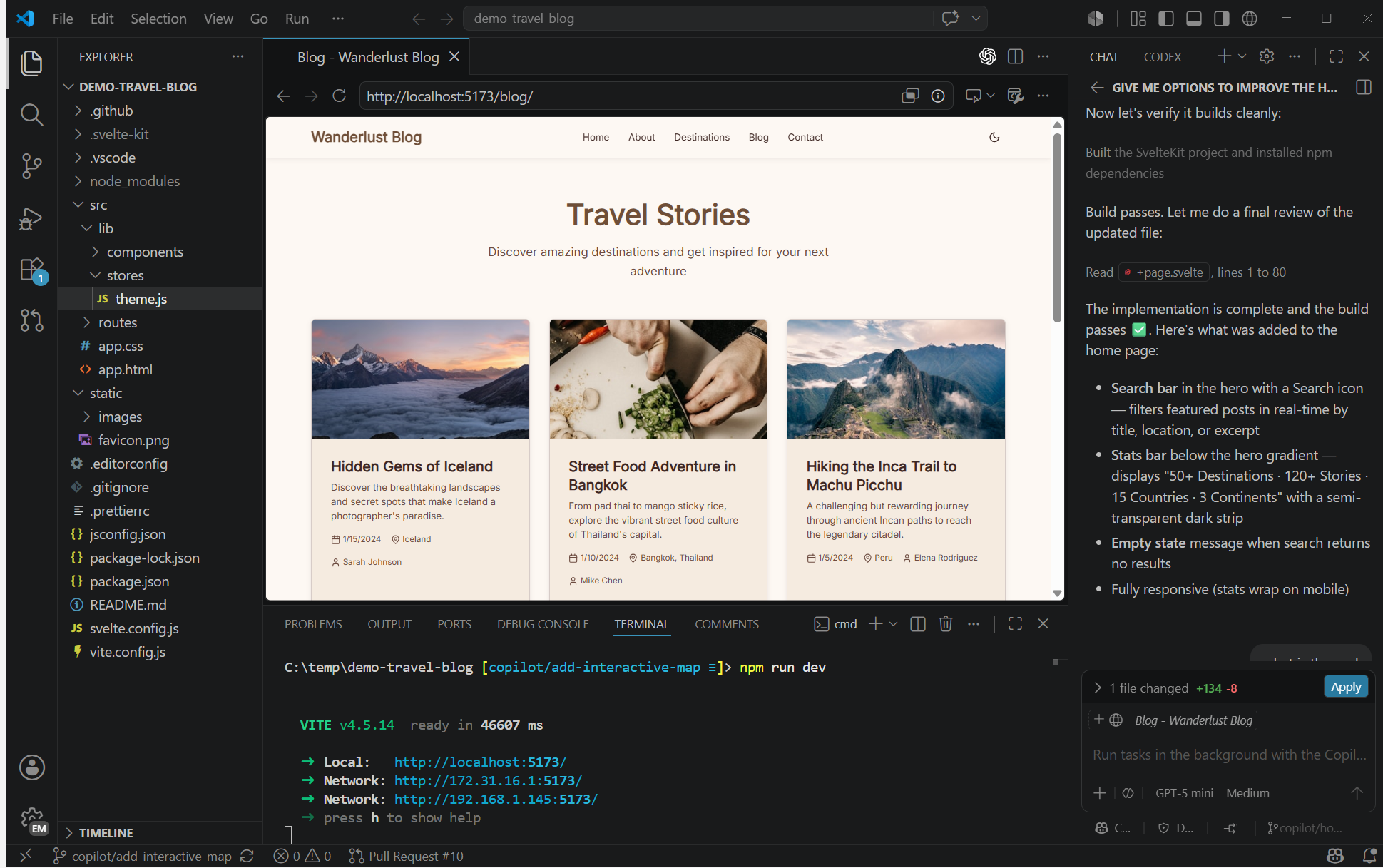Screen dimensions: 1383x868
Task: Open the Source Control view
Action: coord(31,166)
